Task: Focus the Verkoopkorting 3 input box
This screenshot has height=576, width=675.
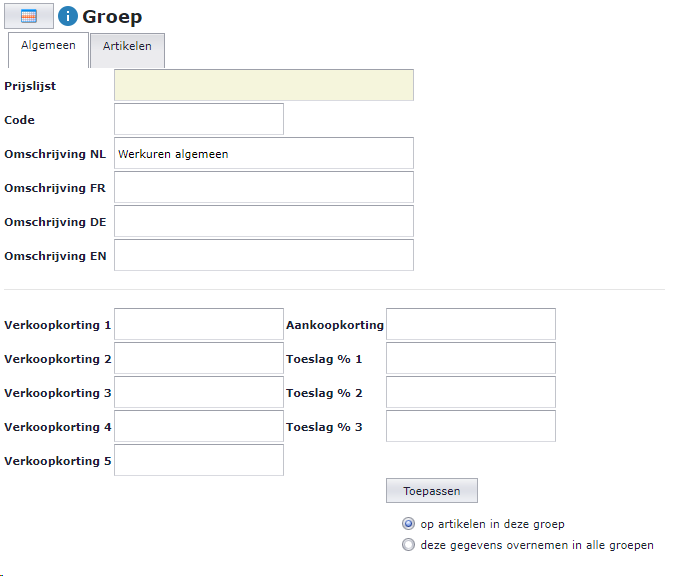Action: 199,392
